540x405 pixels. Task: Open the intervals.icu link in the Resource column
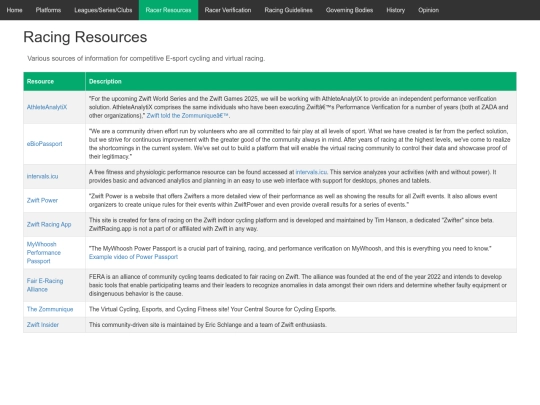coord(42,176)
